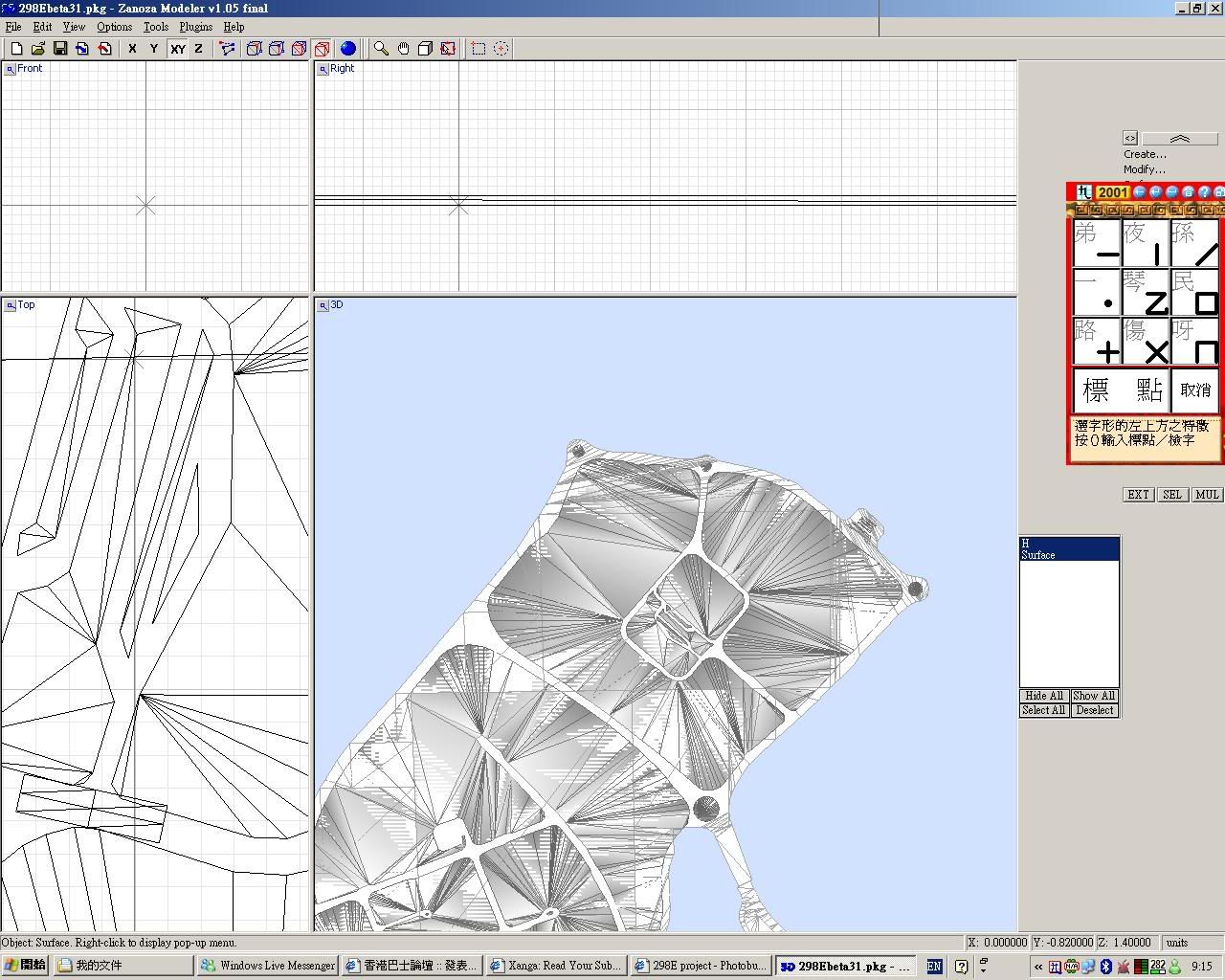Toggle the X axis constraint
1225x980 pixels.
pyautogui.click(x=132, y=49)
